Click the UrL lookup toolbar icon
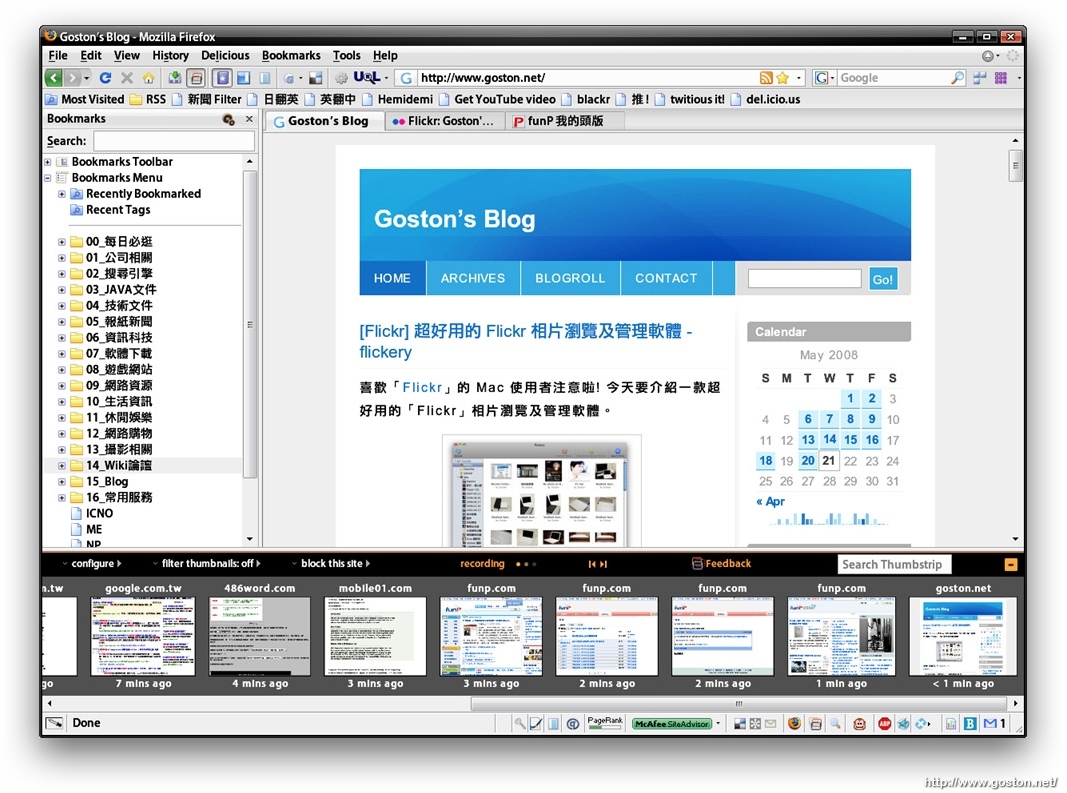1067x793 pixels. (366, 77)
